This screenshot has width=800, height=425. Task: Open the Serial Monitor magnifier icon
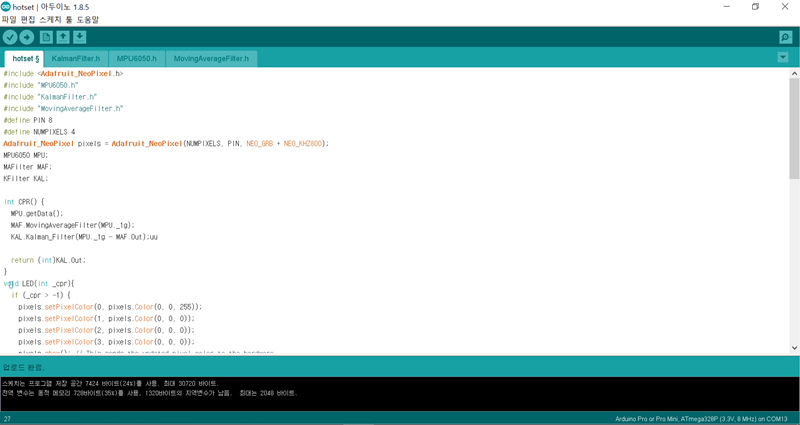click(785, 37)
